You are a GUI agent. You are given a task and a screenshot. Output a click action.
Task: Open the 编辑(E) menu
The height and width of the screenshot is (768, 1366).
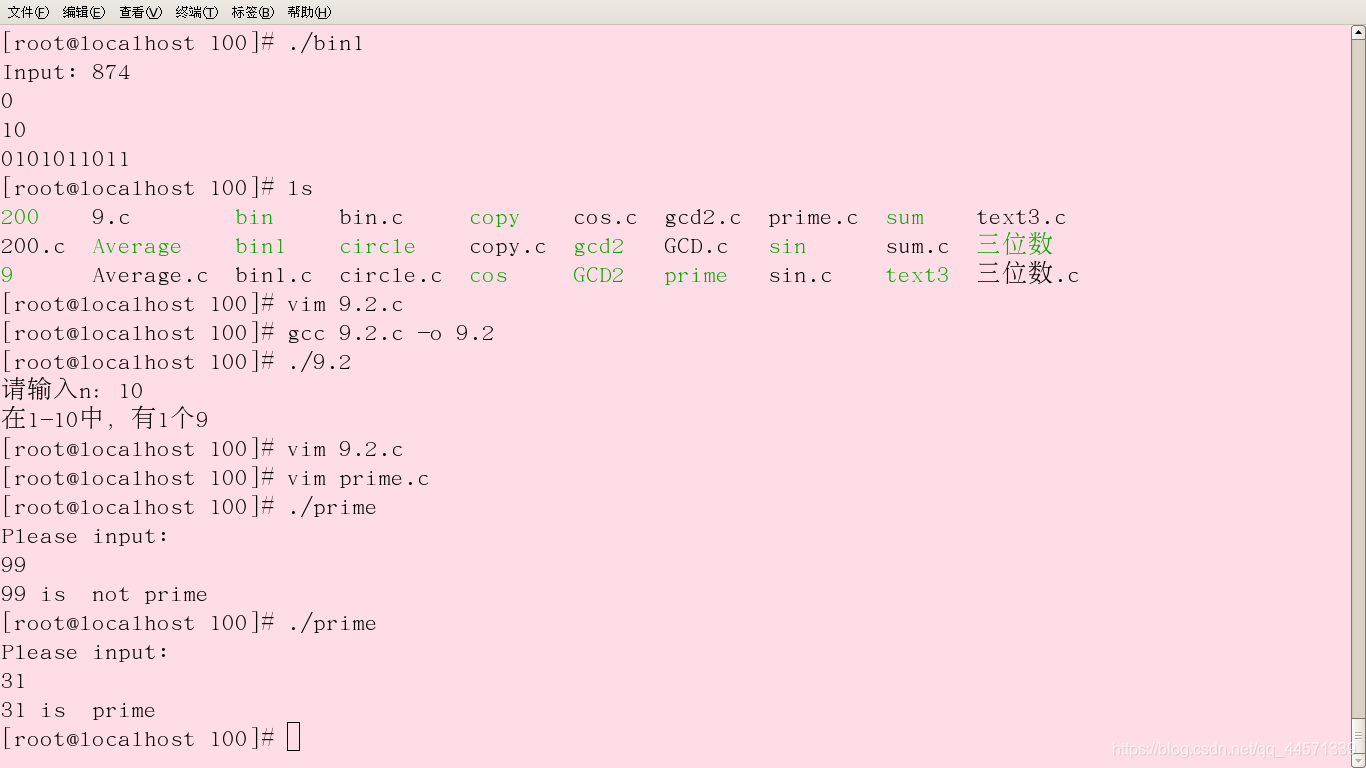84,12
